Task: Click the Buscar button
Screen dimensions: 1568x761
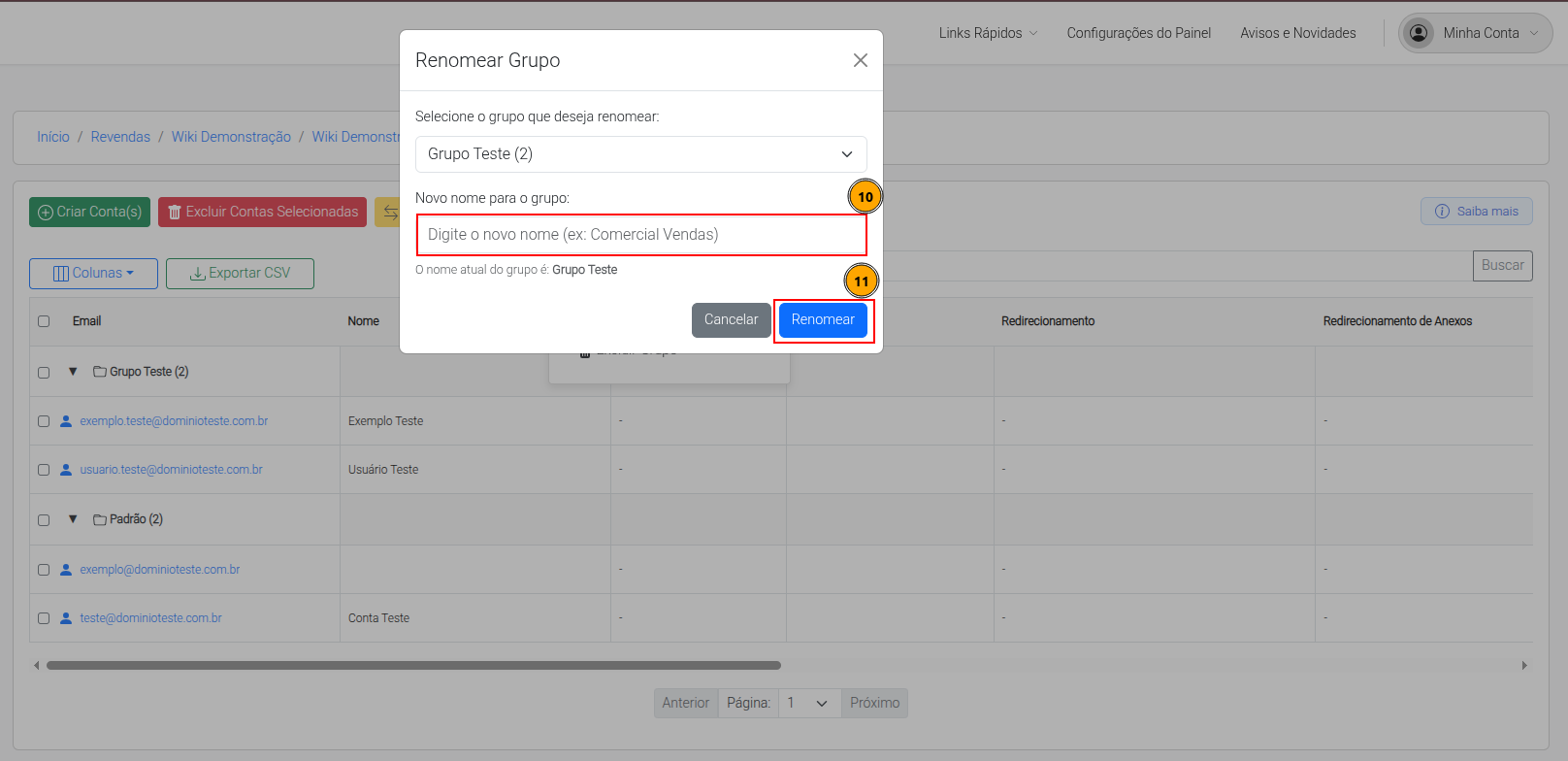Action: tap(1502, 266)
